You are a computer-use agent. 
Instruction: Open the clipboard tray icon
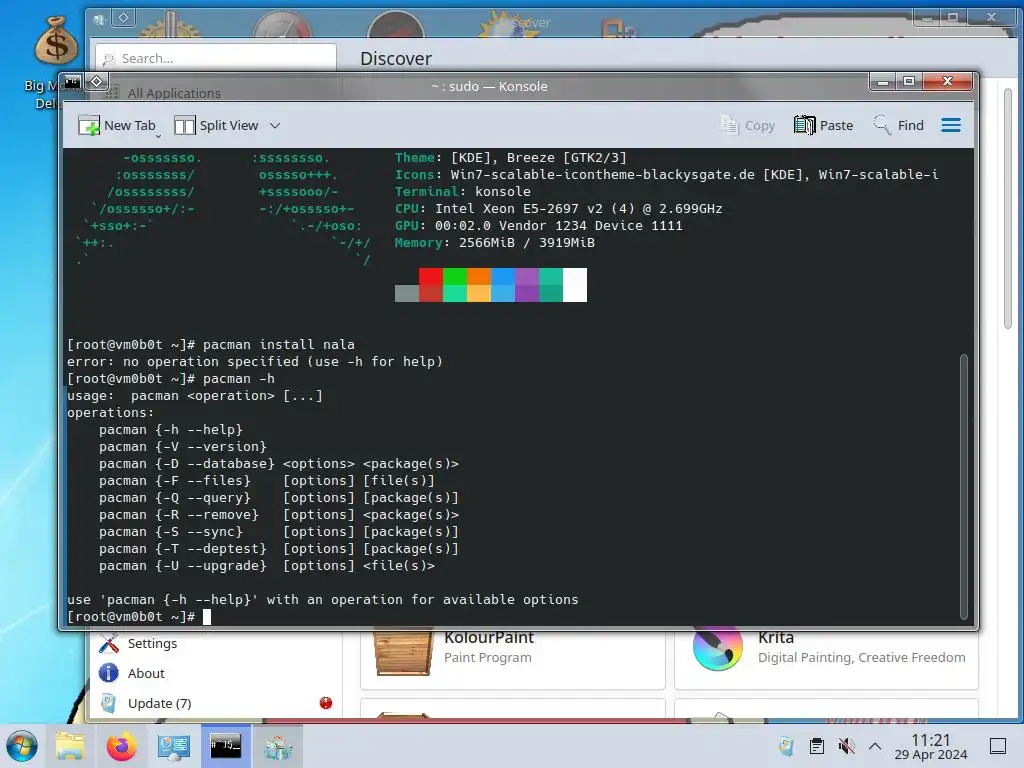(816, 746)
